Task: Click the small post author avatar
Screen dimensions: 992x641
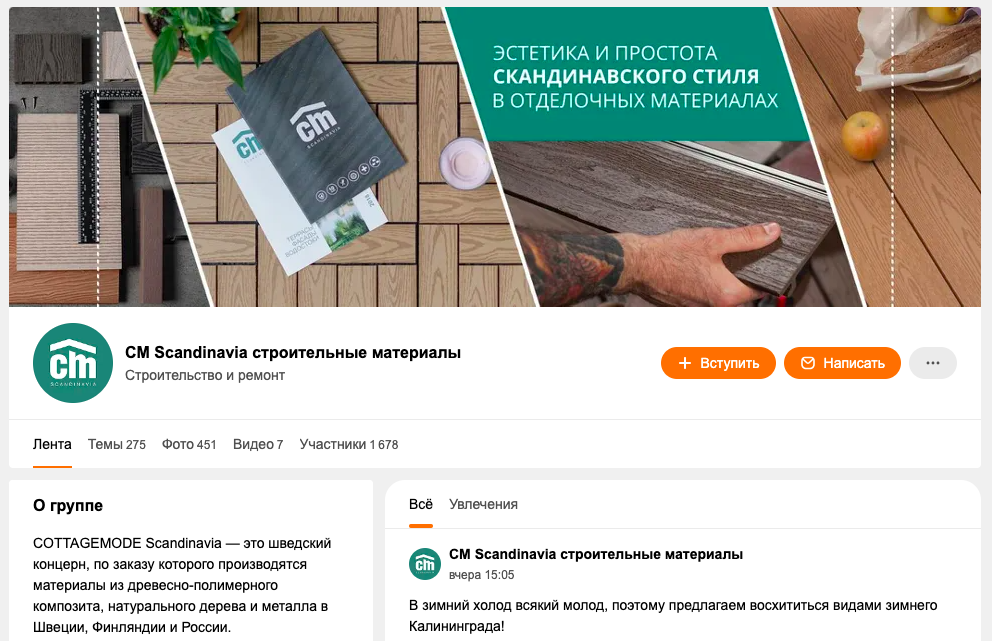Action: pyautogui.click(x=425, y=564)
